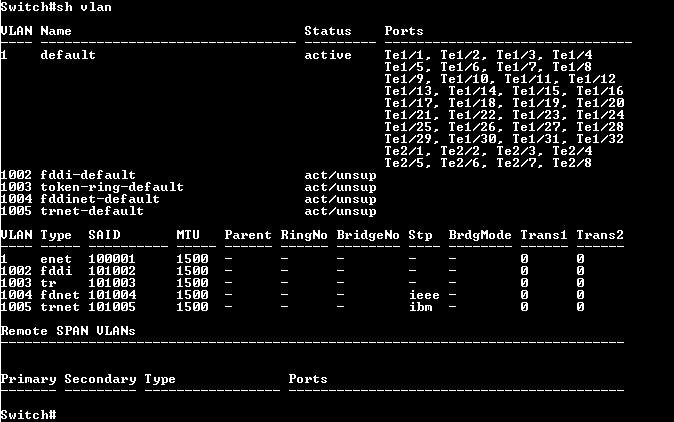Image resolution: width=674 pixels, height=422 pixels.
Task: Click the 'ieee' Stp value
Action: pos(424,295)
